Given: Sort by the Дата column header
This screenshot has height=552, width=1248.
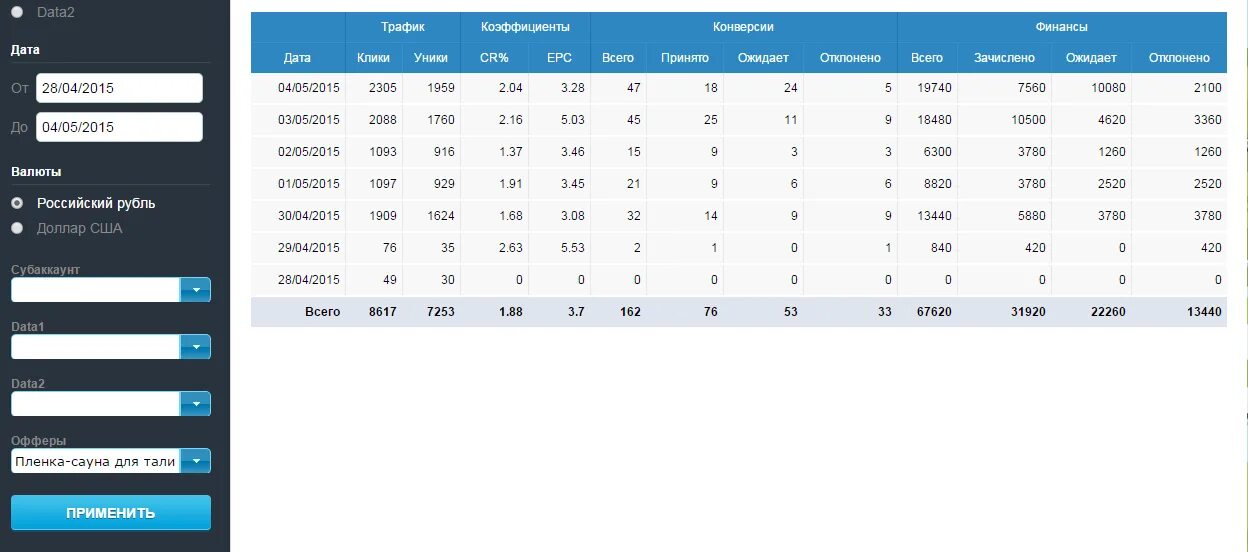Looking at the screenshot, I should (x=297, y=58).
